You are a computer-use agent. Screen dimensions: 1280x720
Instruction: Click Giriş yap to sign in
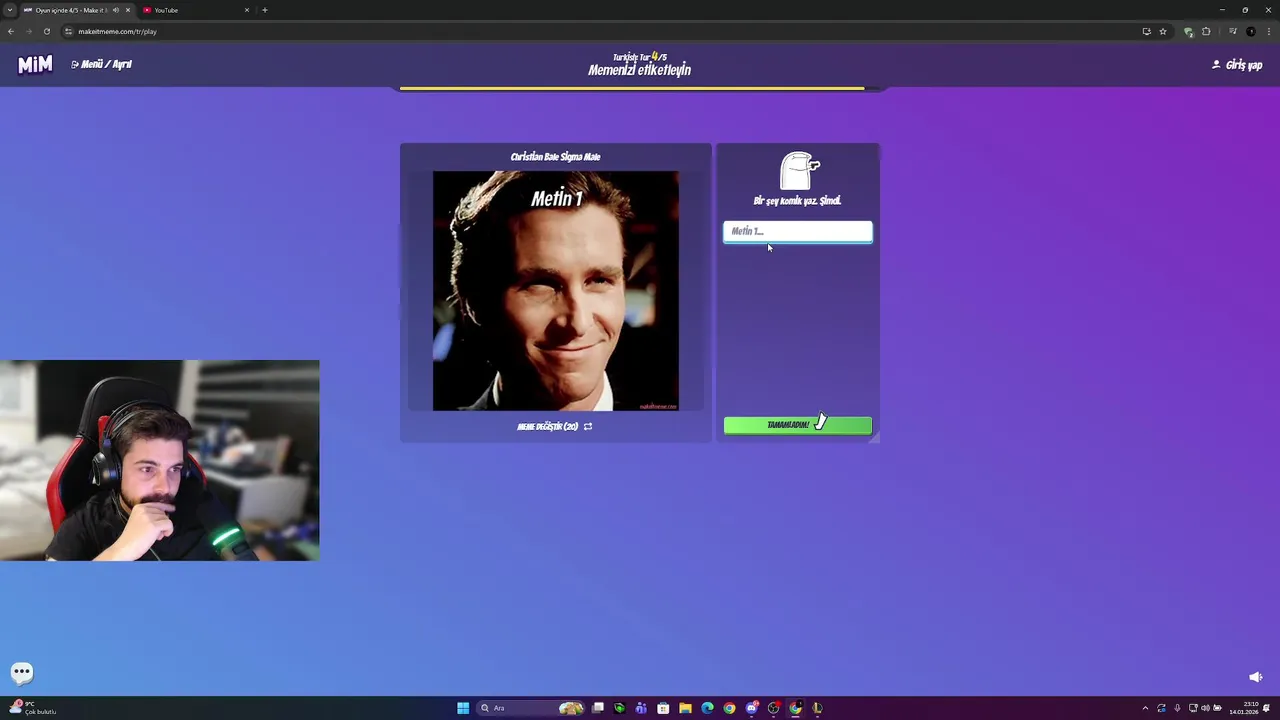click(x=1237, y=65)
